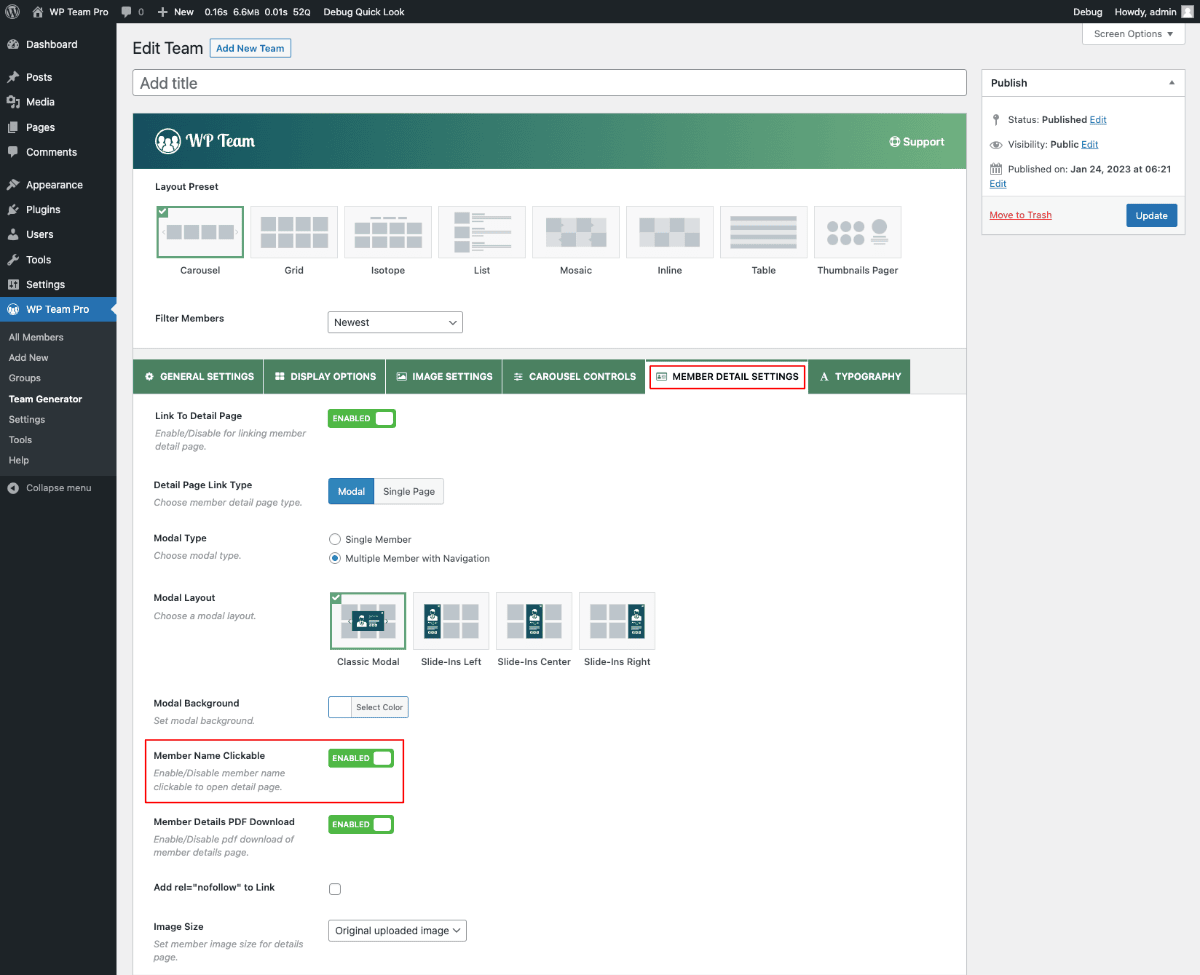Click the WP Team Pro menu icon
1200x975 pixels.
coord(13,310)
